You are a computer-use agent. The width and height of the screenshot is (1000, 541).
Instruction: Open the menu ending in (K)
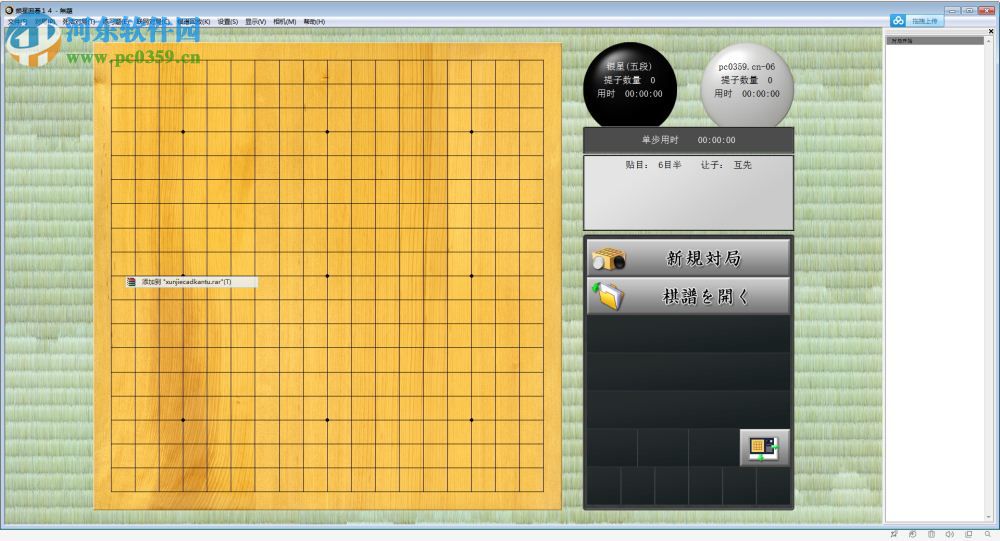(193, 22)
